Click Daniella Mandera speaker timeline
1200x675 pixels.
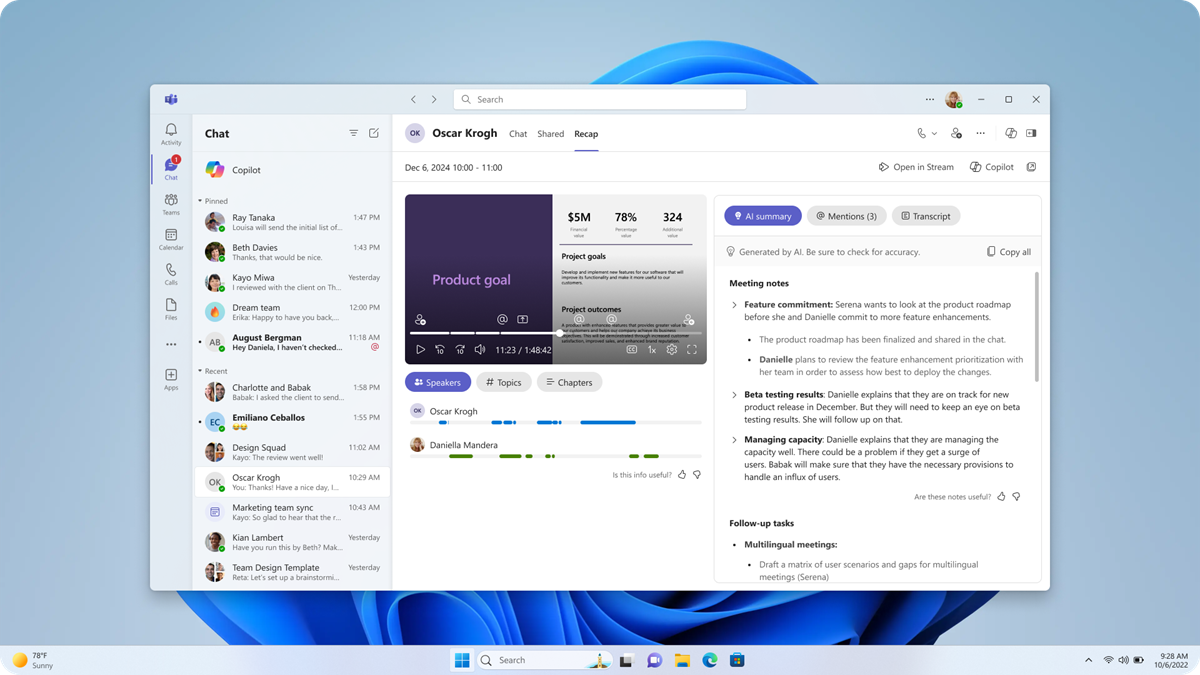(x=555, y=456)
